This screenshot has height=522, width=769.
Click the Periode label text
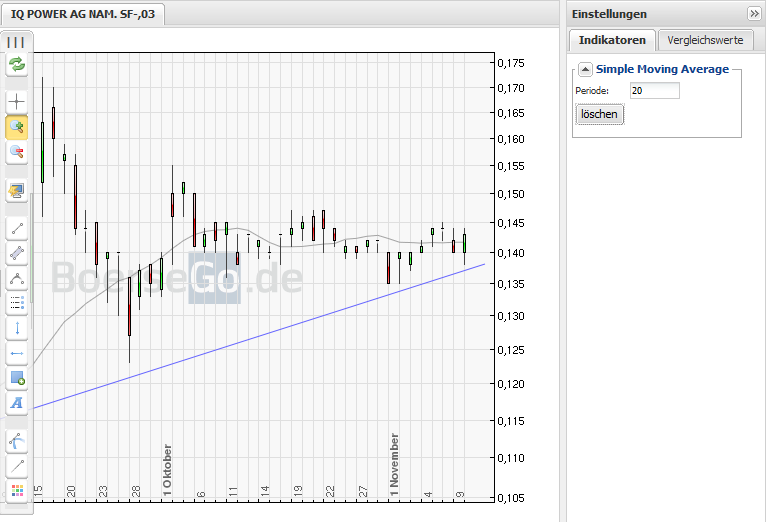pos(592,91)
